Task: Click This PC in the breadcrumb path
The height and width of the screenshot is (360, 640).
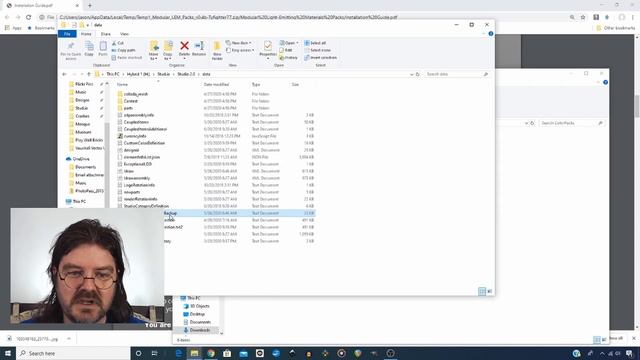Action: [113, 74]
